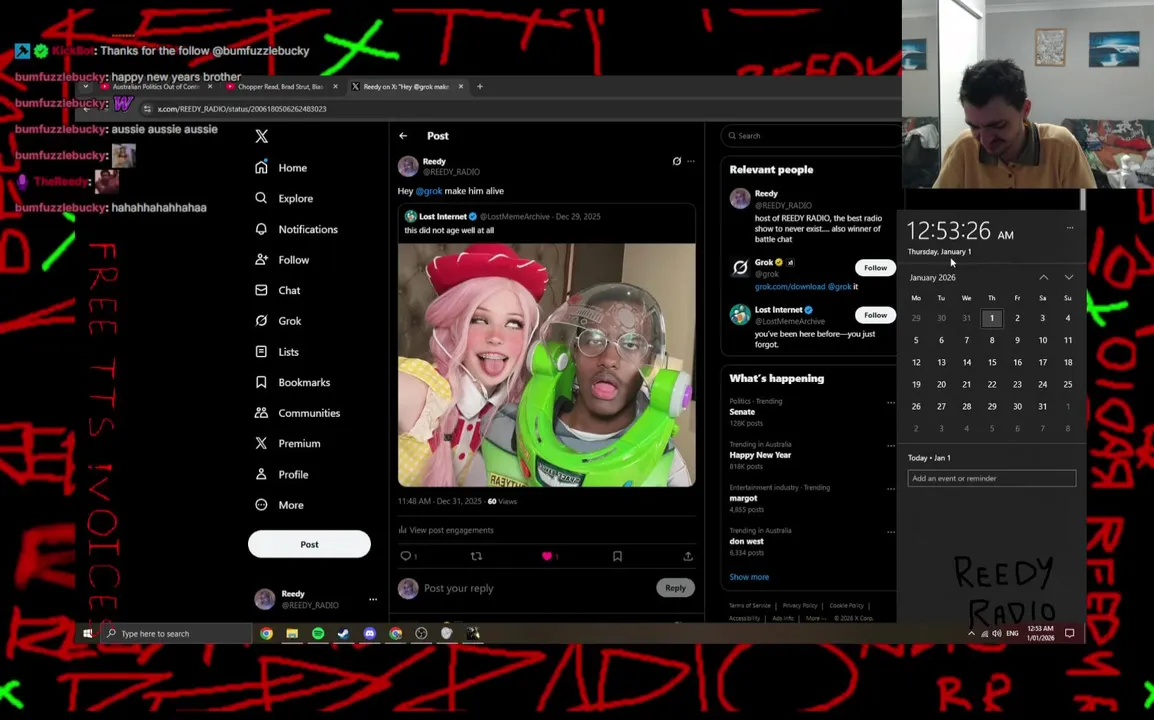1154x720 pixels.
Task: Click the first Chrome icon in taskbar
Action: (266, 633)
